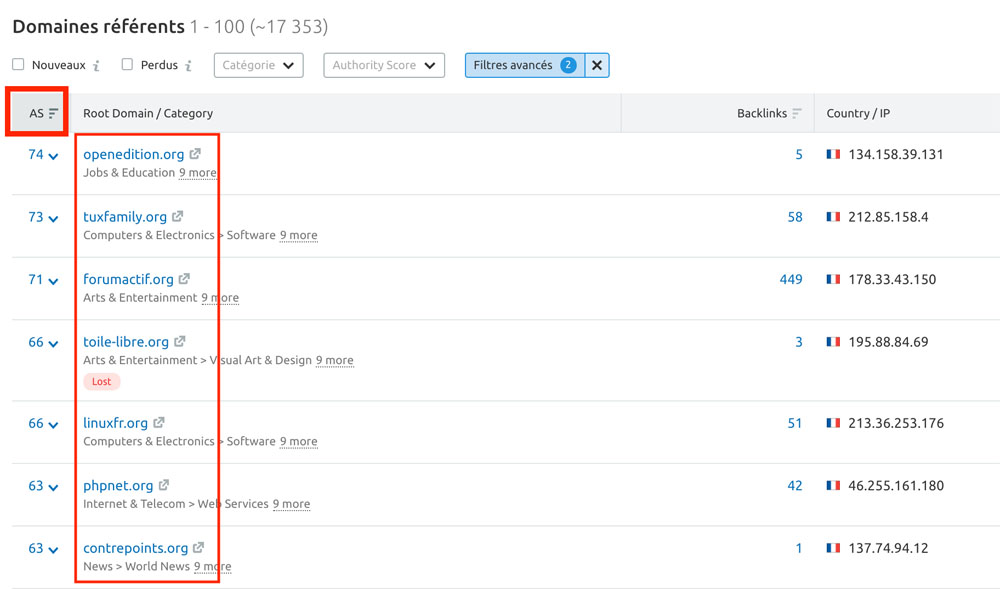View the 5 backlinks from openedition.org
This screenshot has width=1000, height=589.
[798, 154]
